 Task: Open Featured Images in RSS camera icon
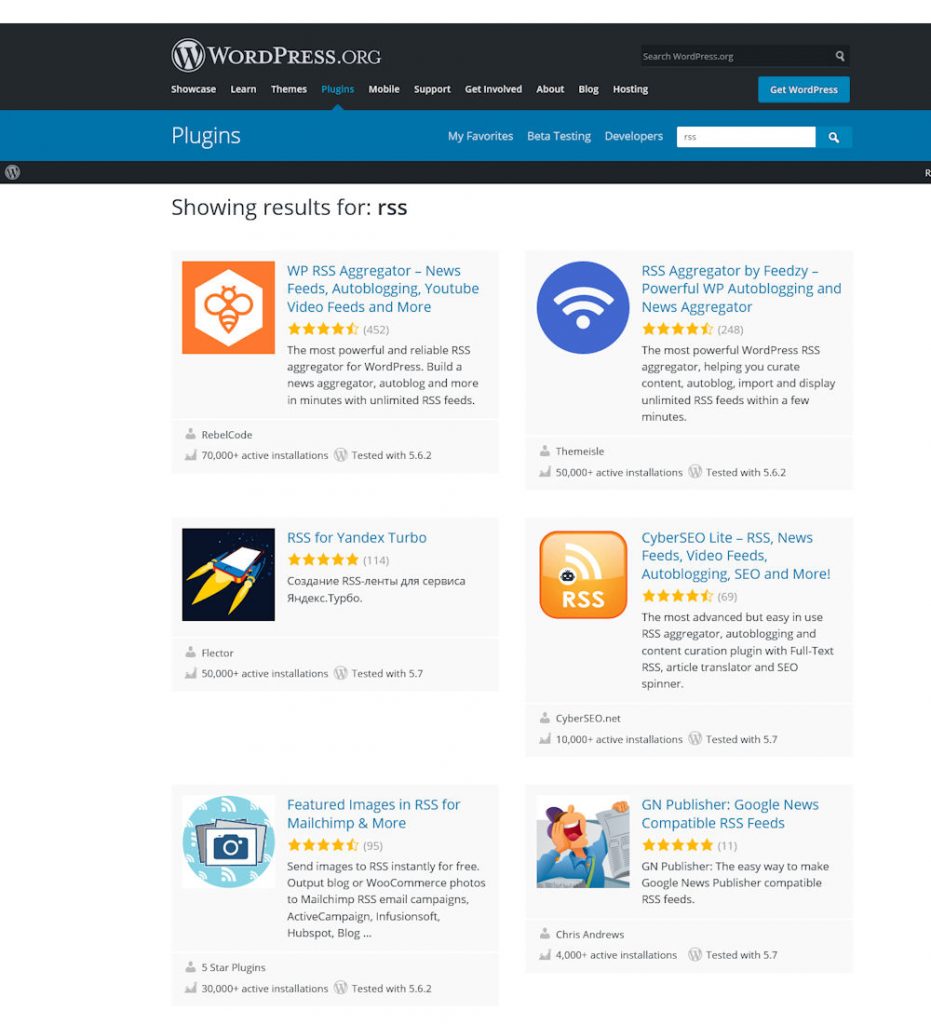pos(229,842)
